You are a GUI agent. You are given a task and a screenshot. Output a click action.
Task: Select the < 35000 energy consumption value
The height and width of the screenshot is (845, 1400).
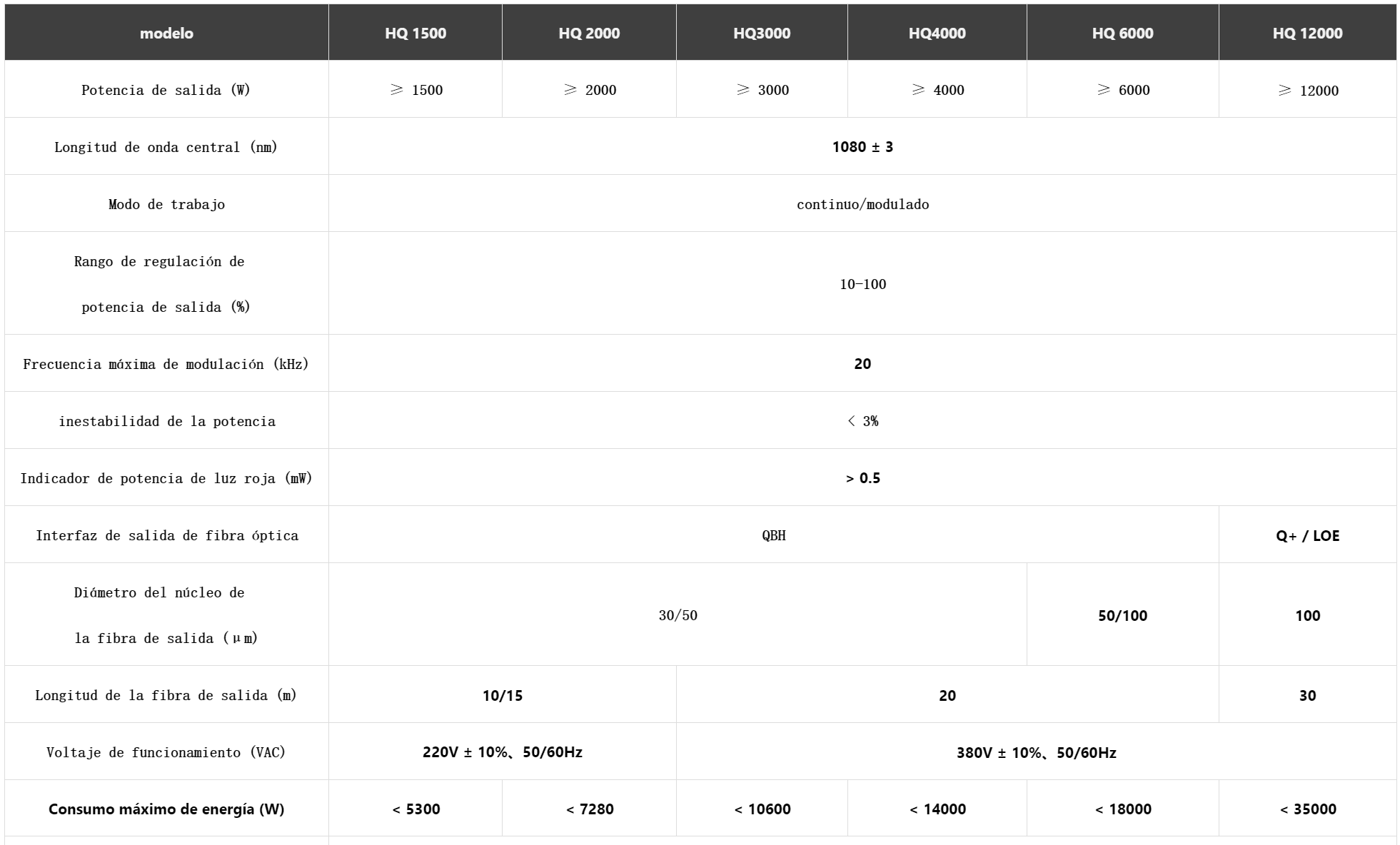[x=1308, y=809]
